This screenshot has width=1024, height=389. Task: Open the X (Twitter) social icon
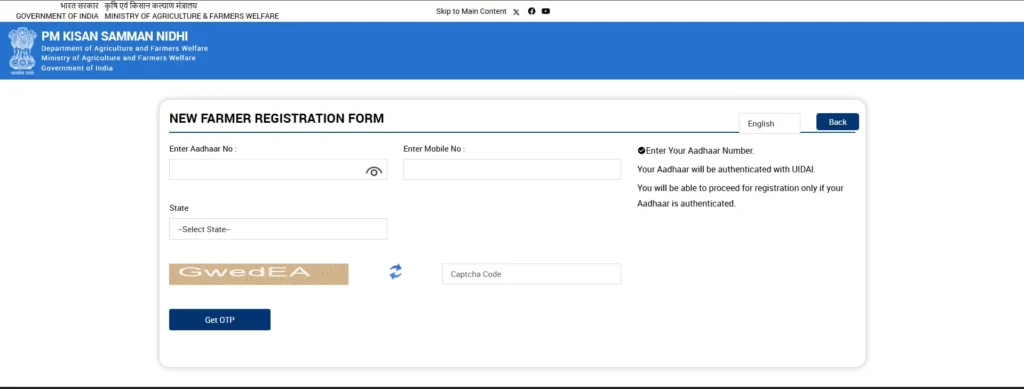(x=516, y=12)
